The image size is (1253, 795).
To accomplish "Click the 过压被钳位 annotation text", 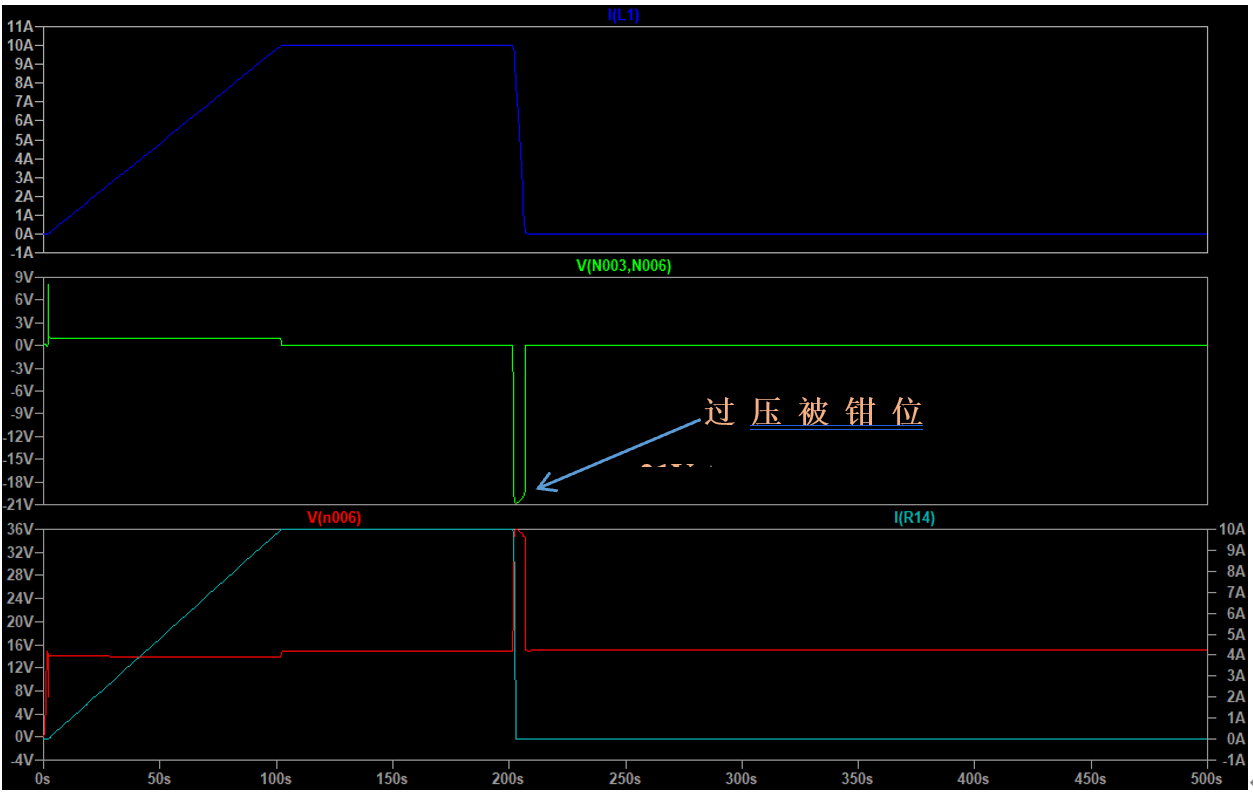I will click(812, 412).
